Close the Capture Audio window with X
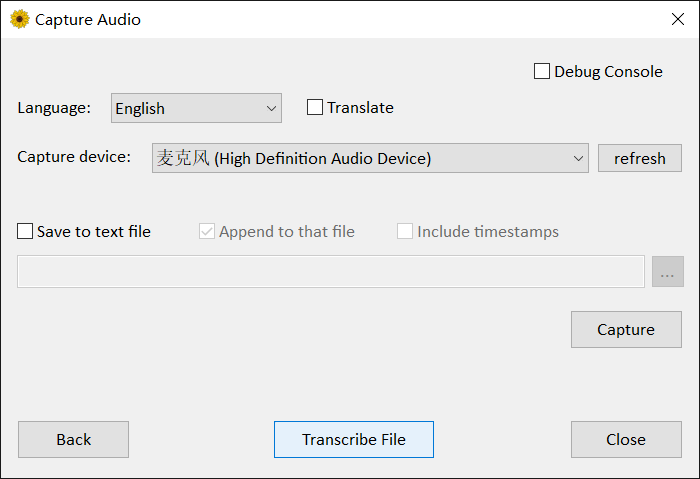The width and height of the screenshot is (700, 479). coord(678,19)
